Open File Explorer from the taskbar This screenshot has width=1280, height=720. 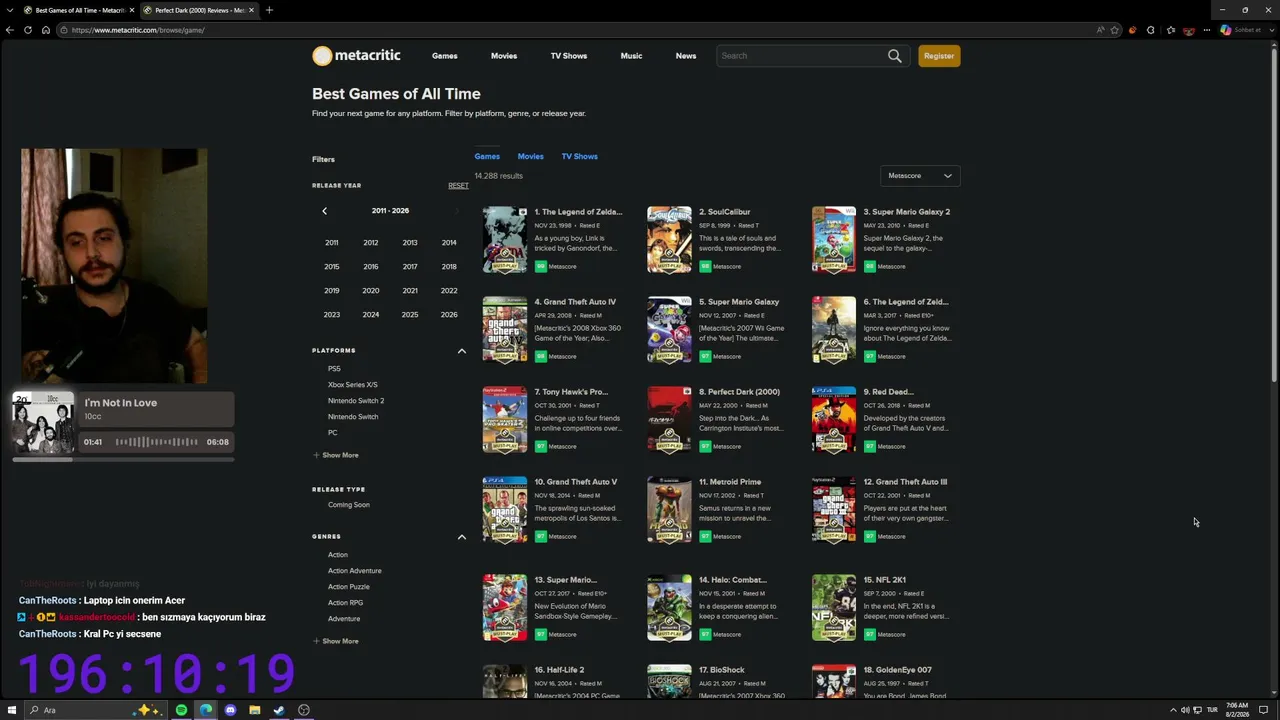coord(255,710)
